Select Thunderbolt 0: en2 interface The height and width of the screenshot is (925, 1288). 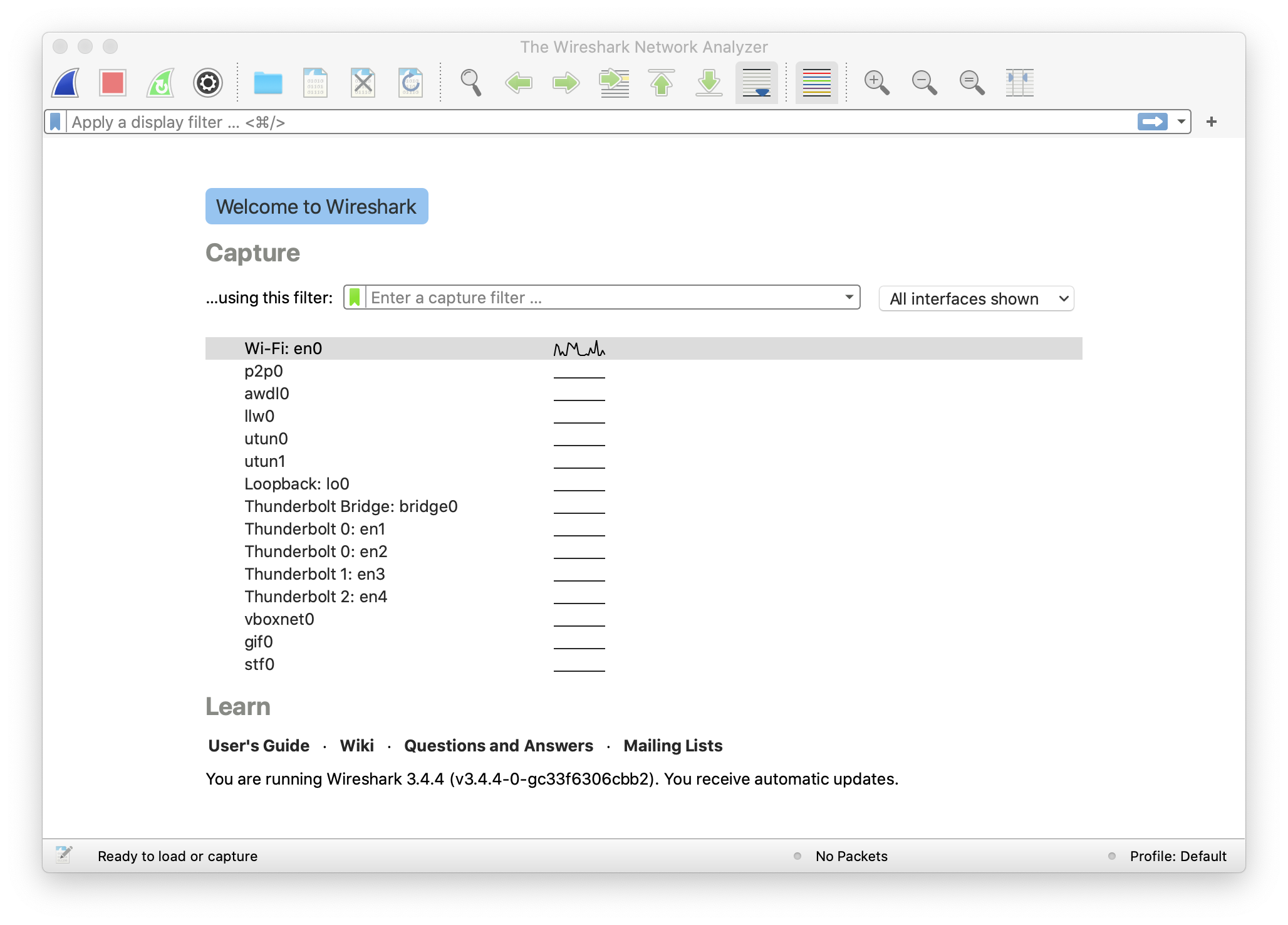[644, 551]
